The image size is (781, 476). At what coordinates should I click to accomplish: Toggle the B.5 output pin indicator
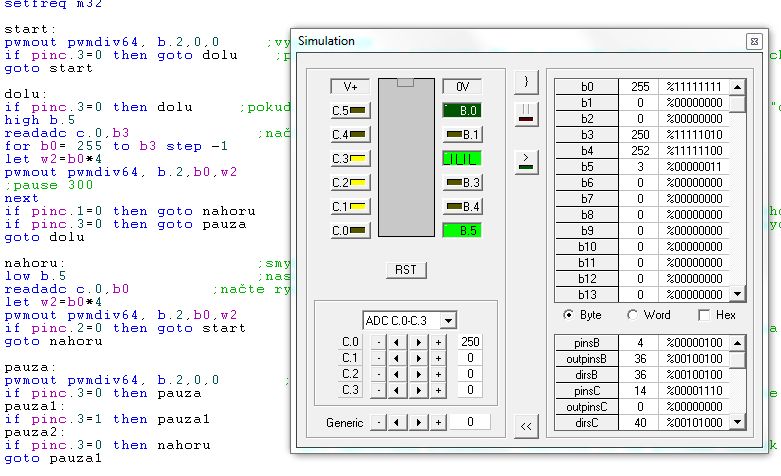click(462, 230)
